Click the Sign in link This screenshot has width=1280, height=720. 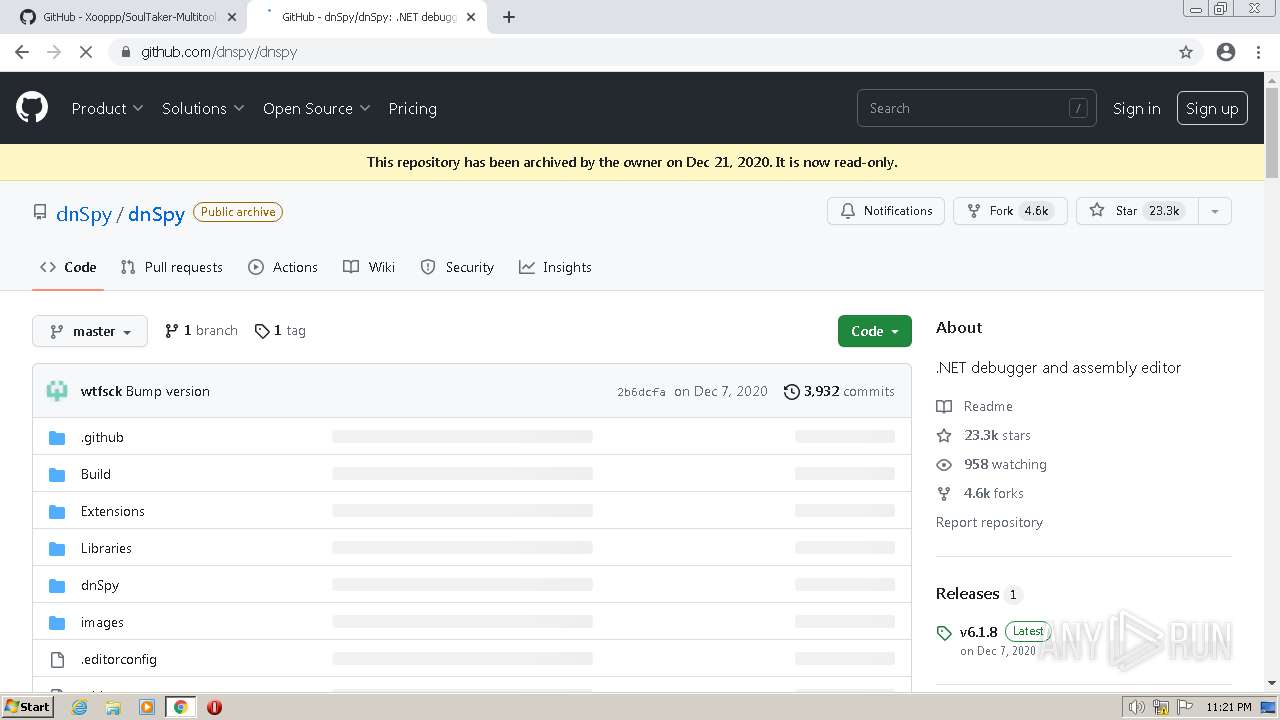[1137, 108]
